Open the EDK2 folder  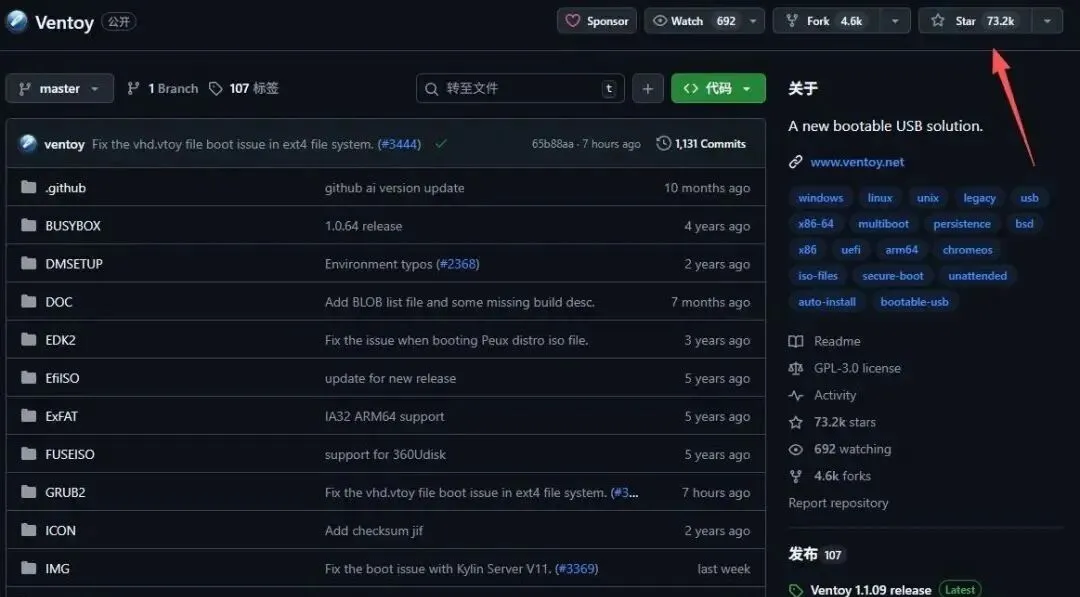click(61, 340)
